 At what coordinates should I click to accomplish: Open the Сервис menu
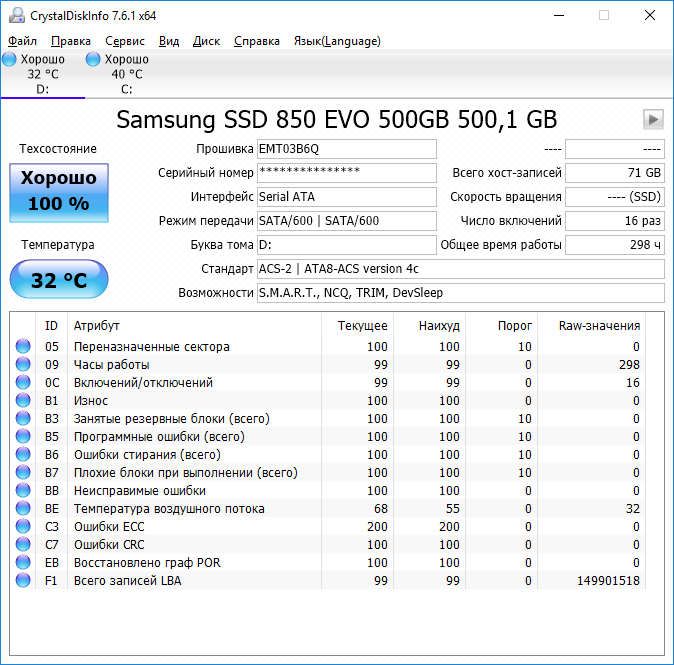pos(125,41)
